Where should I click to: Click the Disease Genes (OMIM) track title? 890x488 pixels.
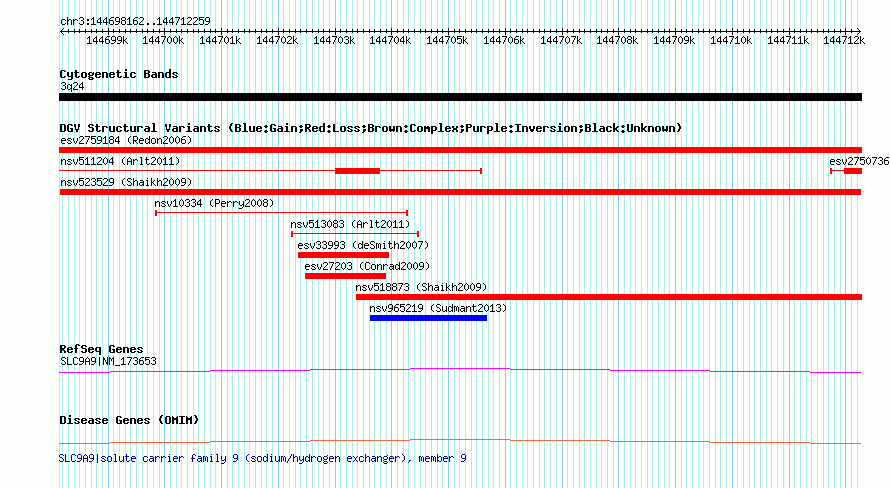coord(129,420)
